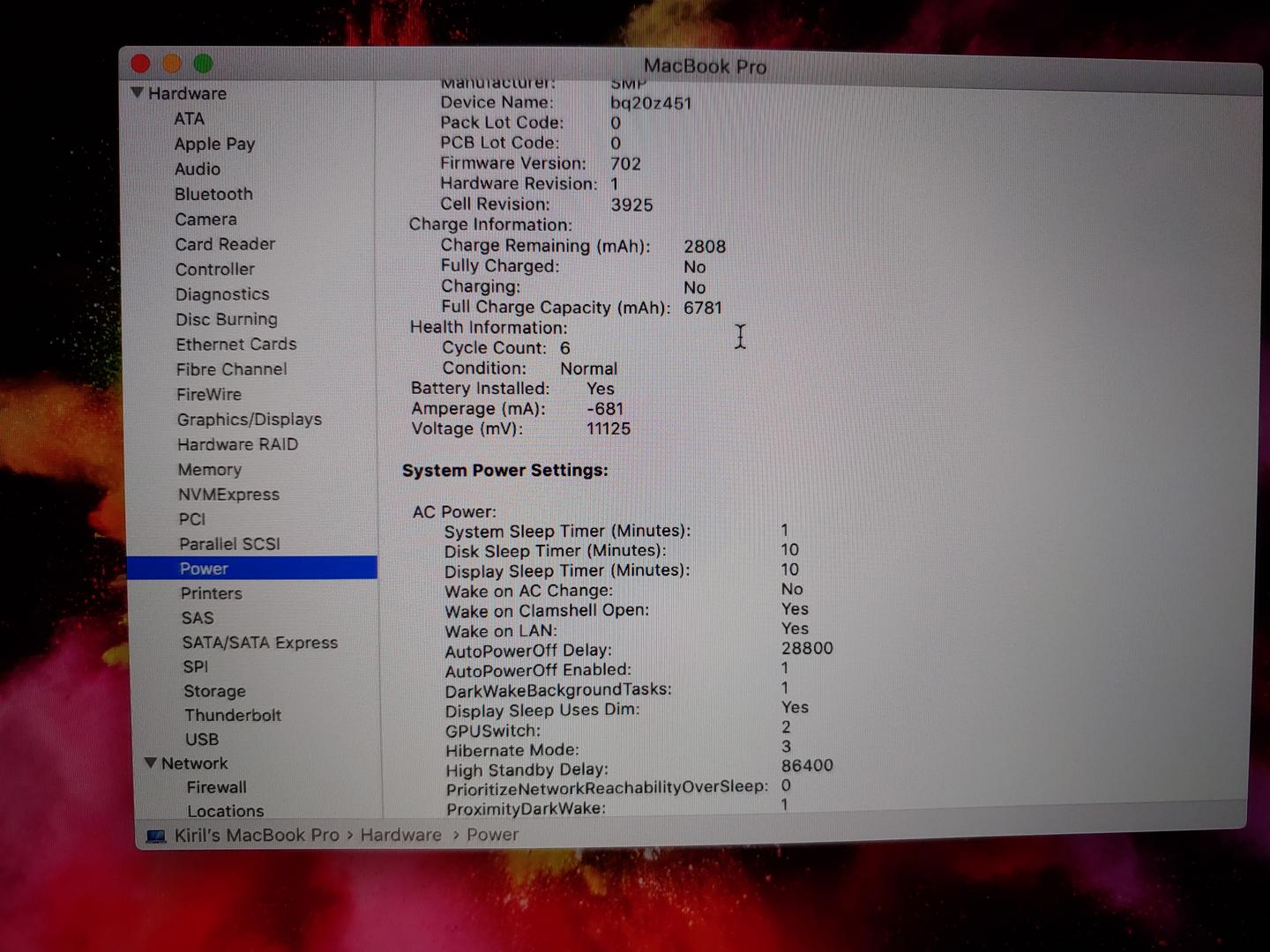Open Firewall under Network
1270x952 pixels.
(216, 786)
